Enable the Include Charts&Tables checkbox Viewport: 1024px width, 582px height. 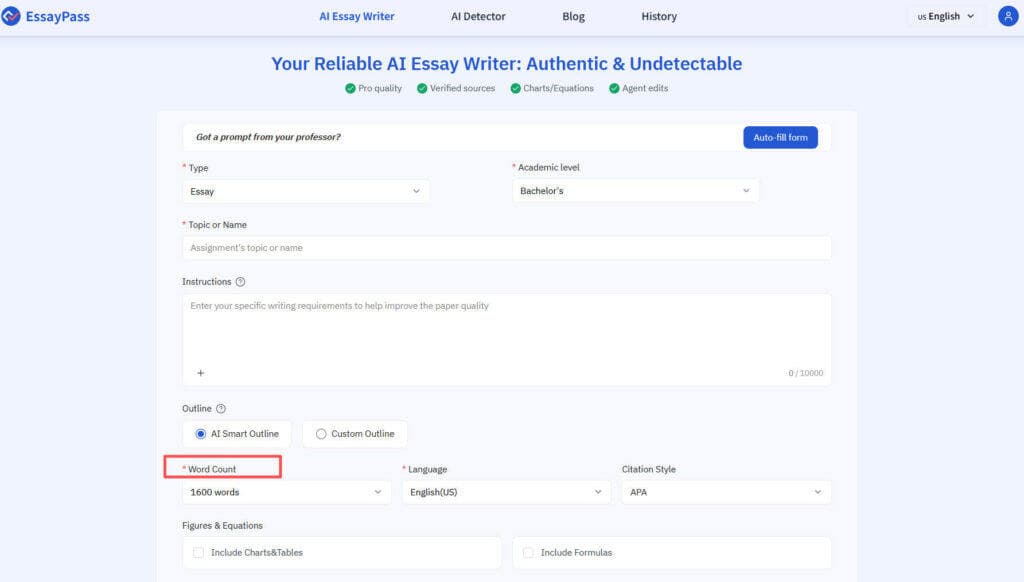(198, 552)
